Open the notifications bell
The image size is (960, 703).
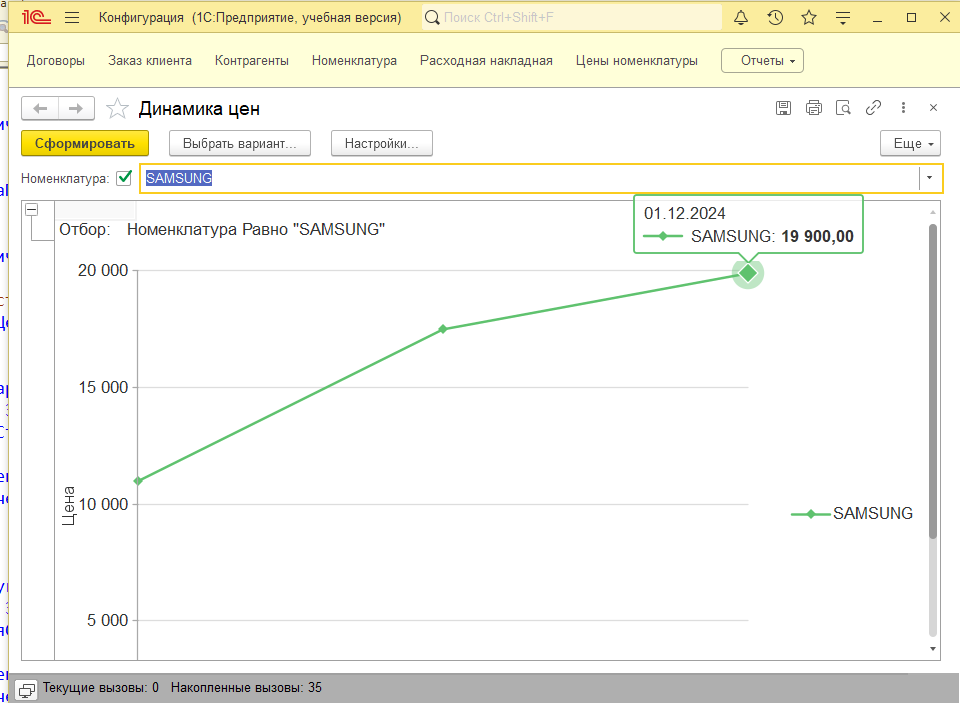pos(741,18)
